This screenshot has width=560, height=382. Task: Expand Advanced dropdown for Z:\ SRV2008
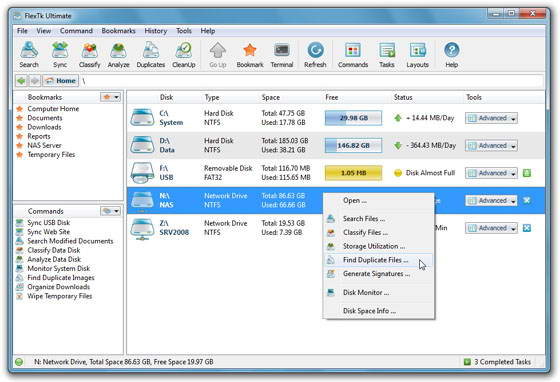[491, 228]
